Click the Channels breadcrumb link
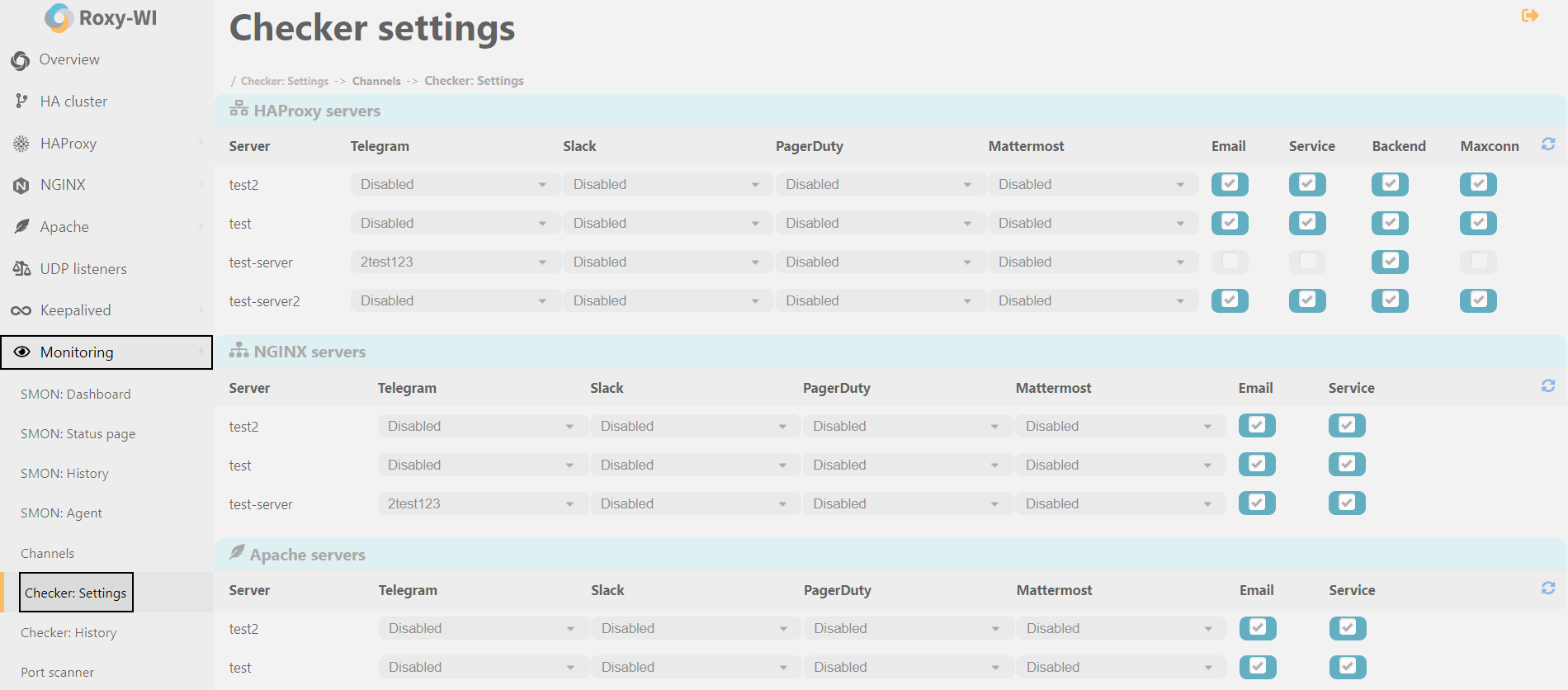This screenshot has height=690, width=1568. [x=376, y=81]
